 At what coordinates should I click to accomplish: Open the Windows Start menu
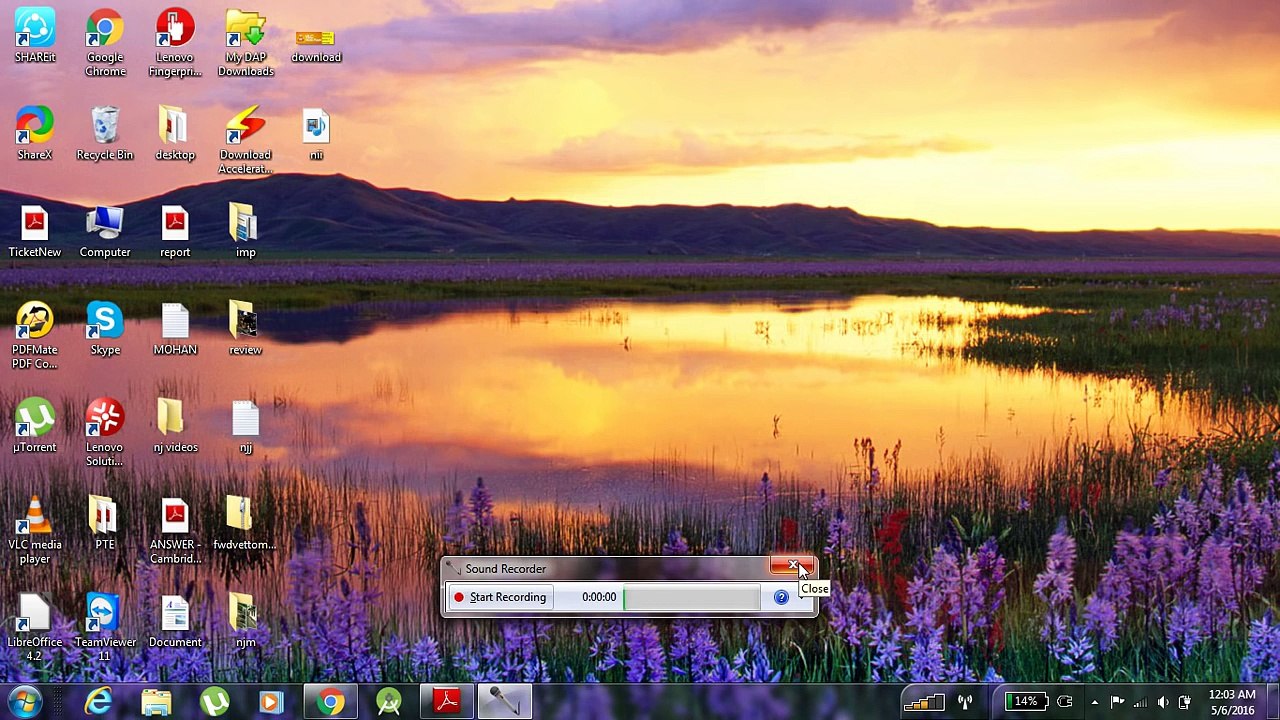coord(24,702)
